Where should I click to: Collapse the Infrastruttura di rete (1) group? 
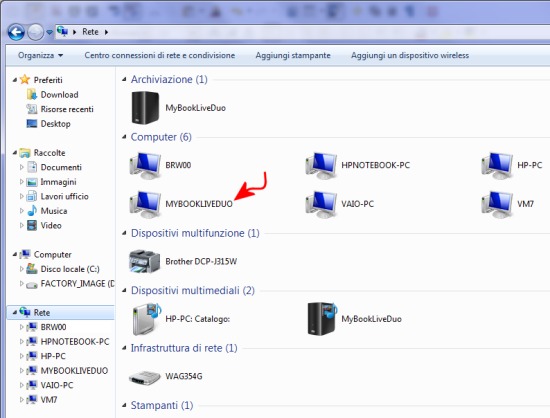pyautogui.click(x=124, y=348)
